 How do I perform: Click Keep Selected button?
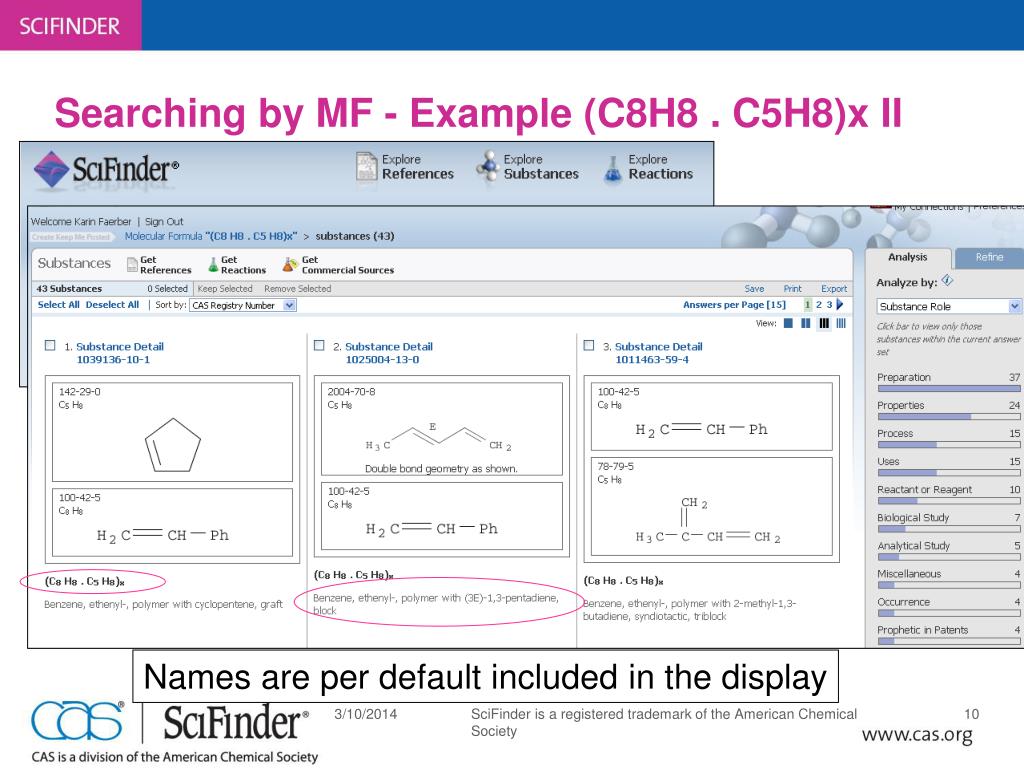click(x=225, y=289)
